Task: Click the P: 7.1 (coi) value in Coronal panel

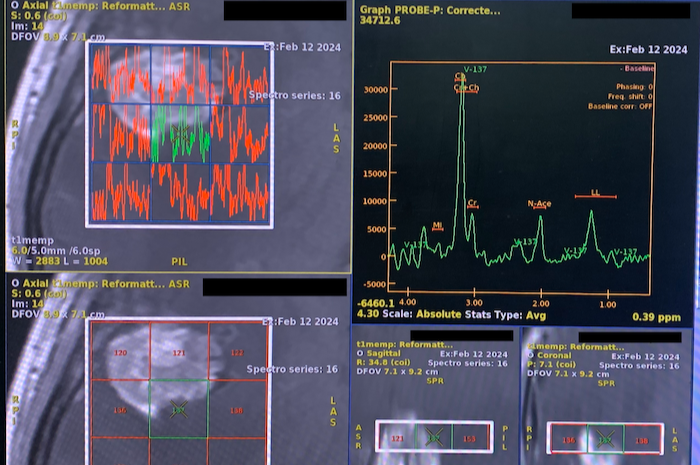Action: coord(551,364)
